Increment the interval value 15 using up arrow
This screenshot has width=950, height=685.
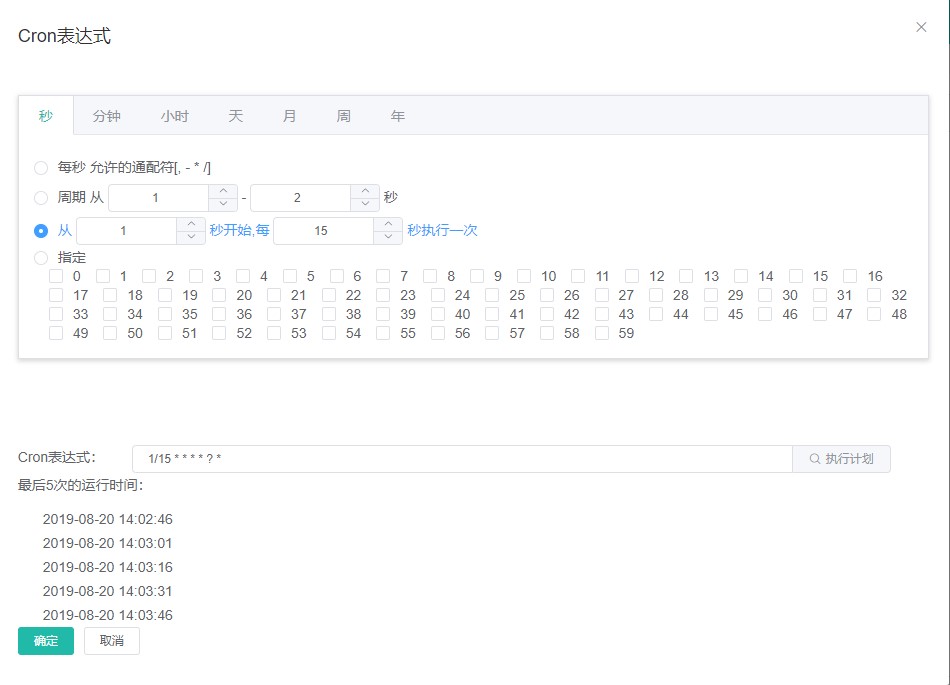pyautogui.click(x=388, y=224)
